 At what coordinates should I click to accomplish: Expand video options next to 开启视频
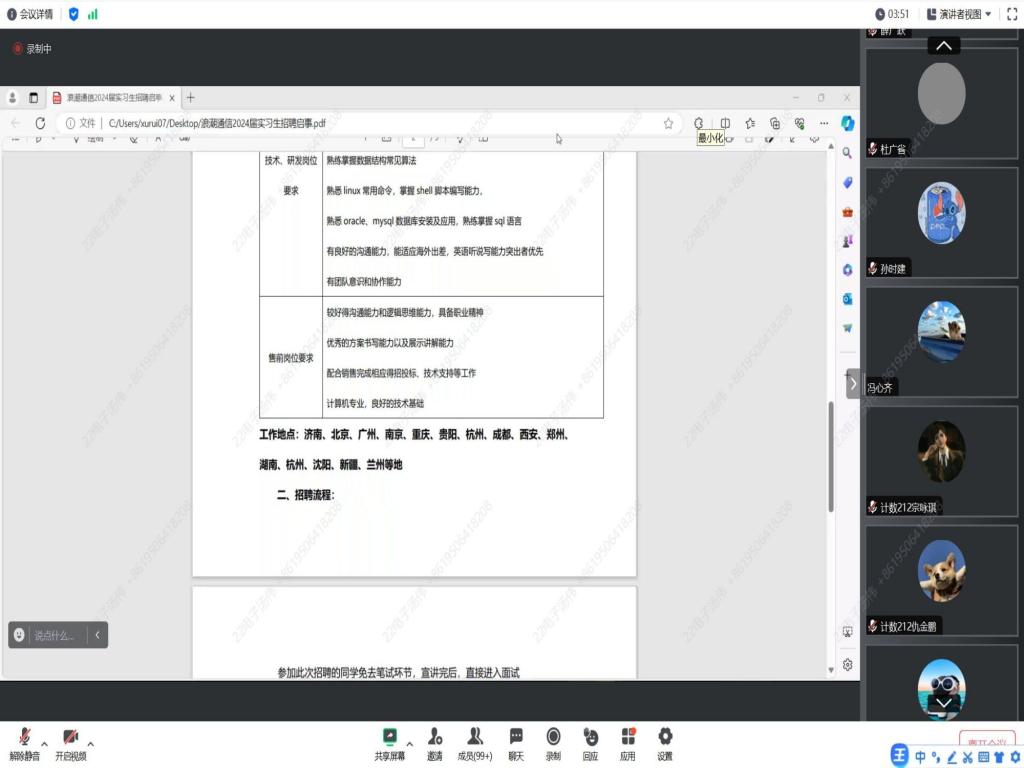90,744
